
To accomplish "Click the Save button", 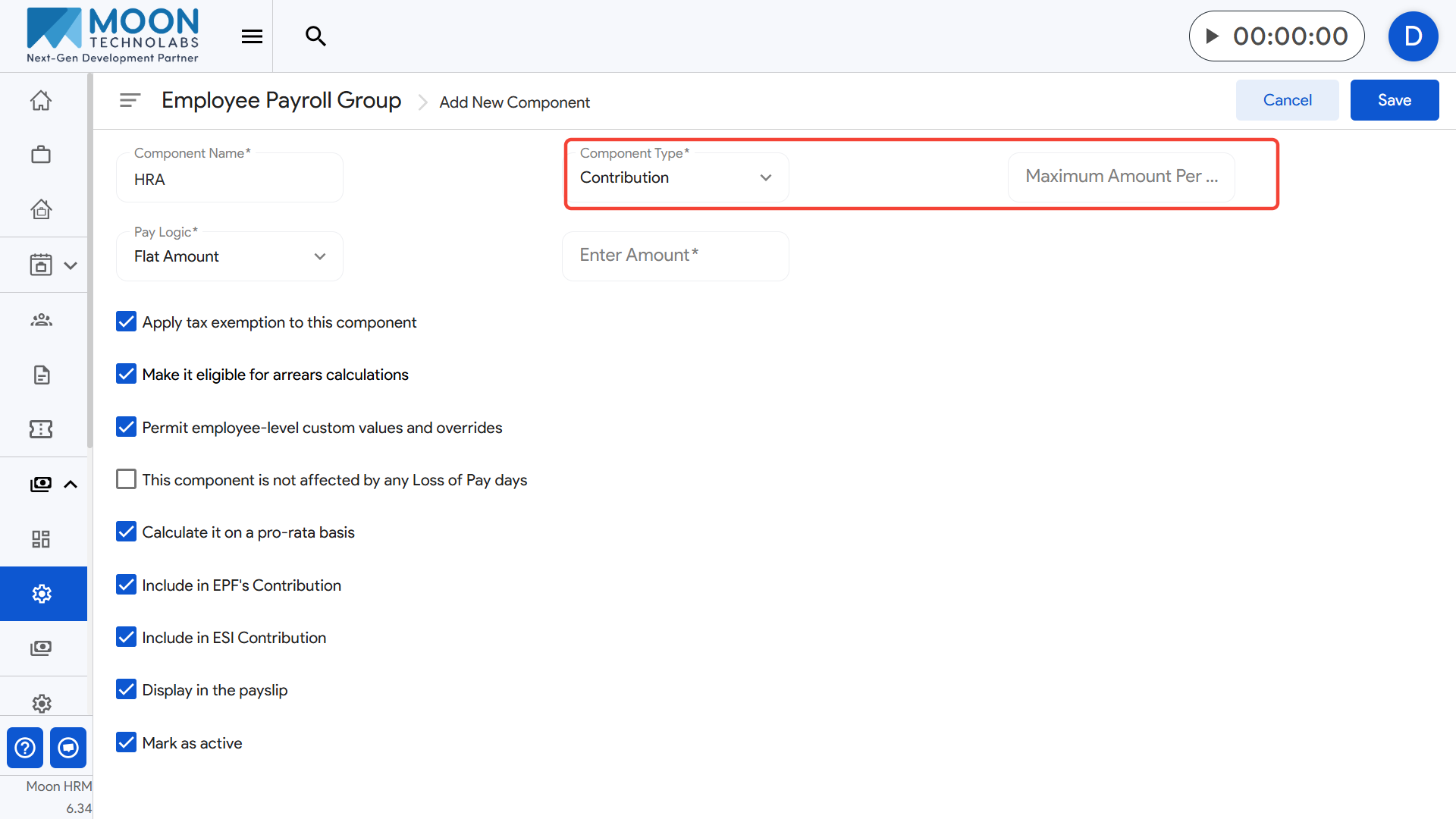I will click(1394, 100).
